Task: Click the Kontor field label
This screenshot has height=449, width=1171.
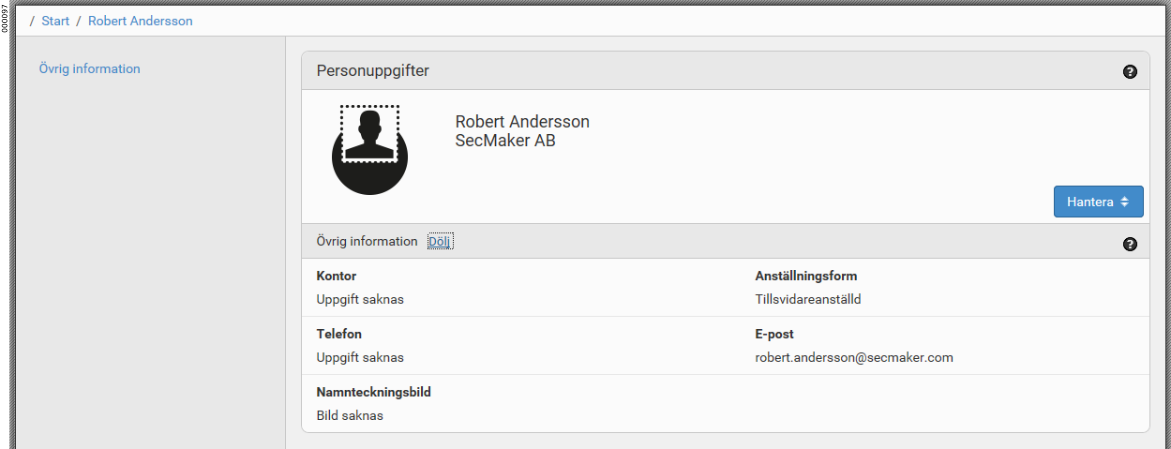Action: pos(336,276)
